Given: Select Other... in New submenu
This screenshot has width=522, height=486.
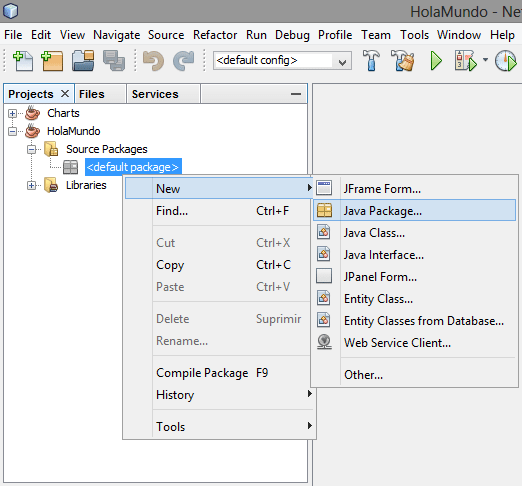Looking at the screenshot, I should [415, 375].
